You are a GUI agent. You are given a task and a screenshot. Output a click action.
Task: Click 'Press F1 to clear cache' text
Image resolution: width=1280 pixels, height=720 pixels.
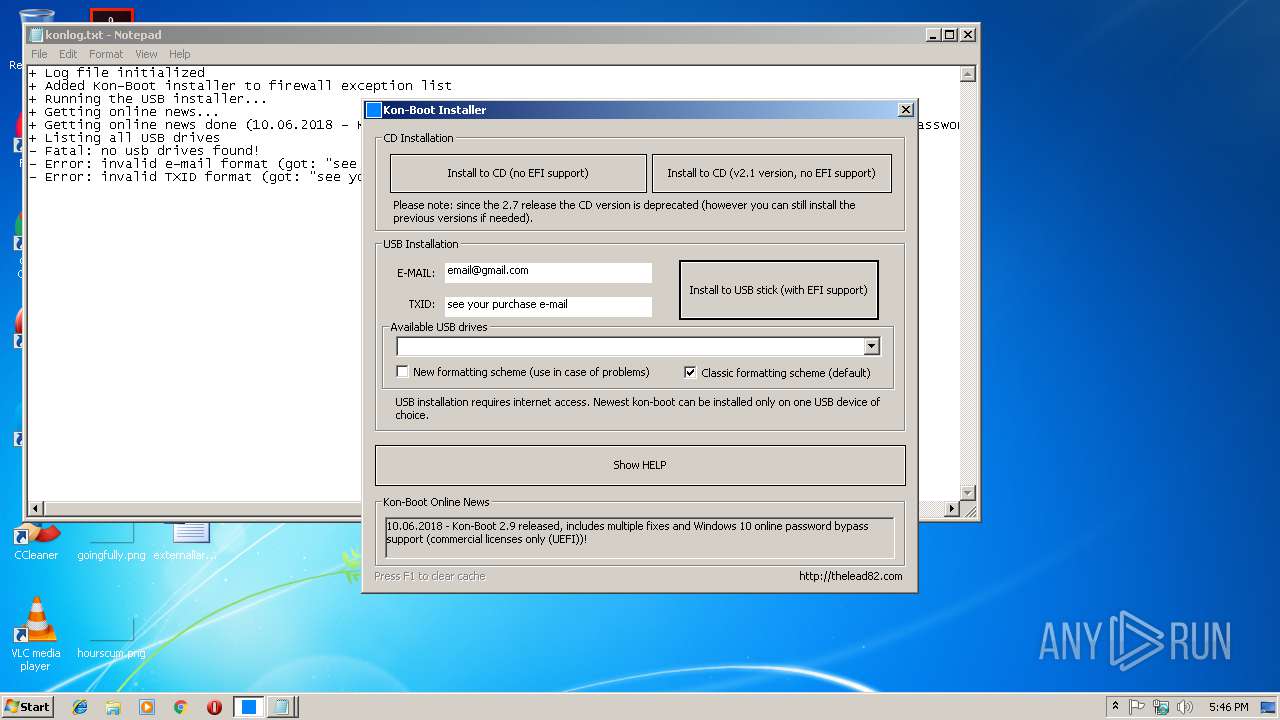[430, 576]
